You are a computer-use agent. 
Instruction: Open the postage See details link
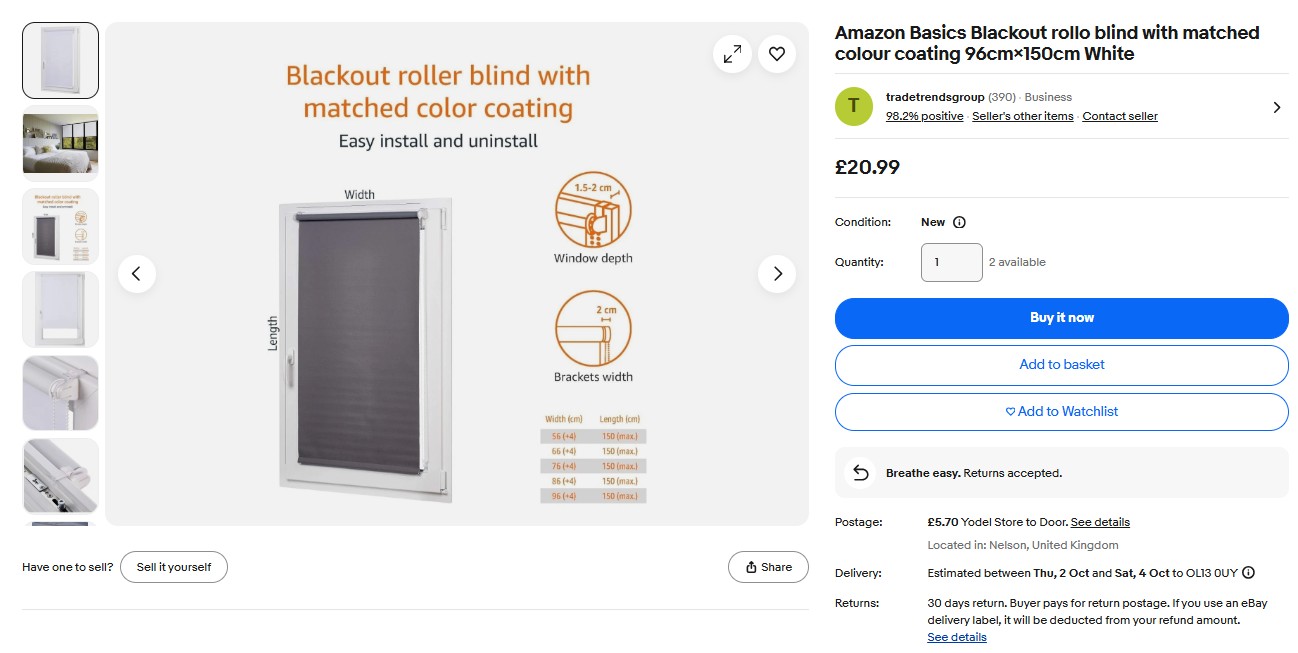click(x=1100, y=522)
